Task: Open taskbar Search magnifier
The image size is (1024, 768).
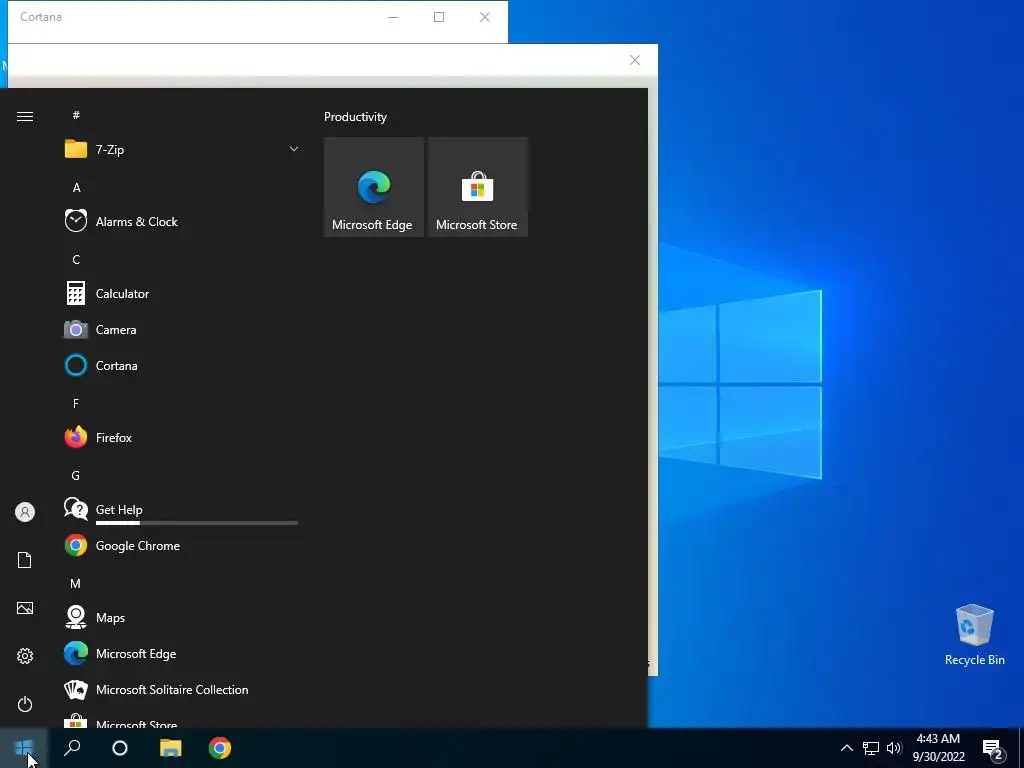Action: 72,748
